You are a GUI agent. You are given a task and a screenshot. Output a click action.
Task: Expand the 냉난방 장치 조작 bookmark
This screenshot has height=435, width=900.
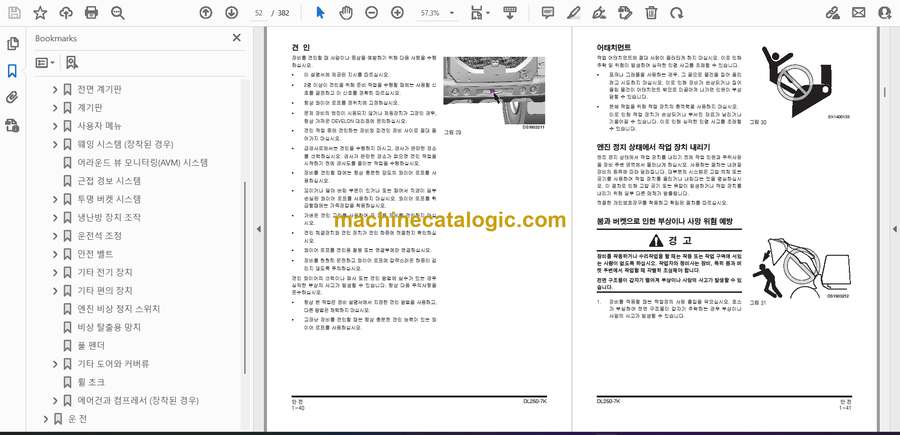(x=55, y=218)
